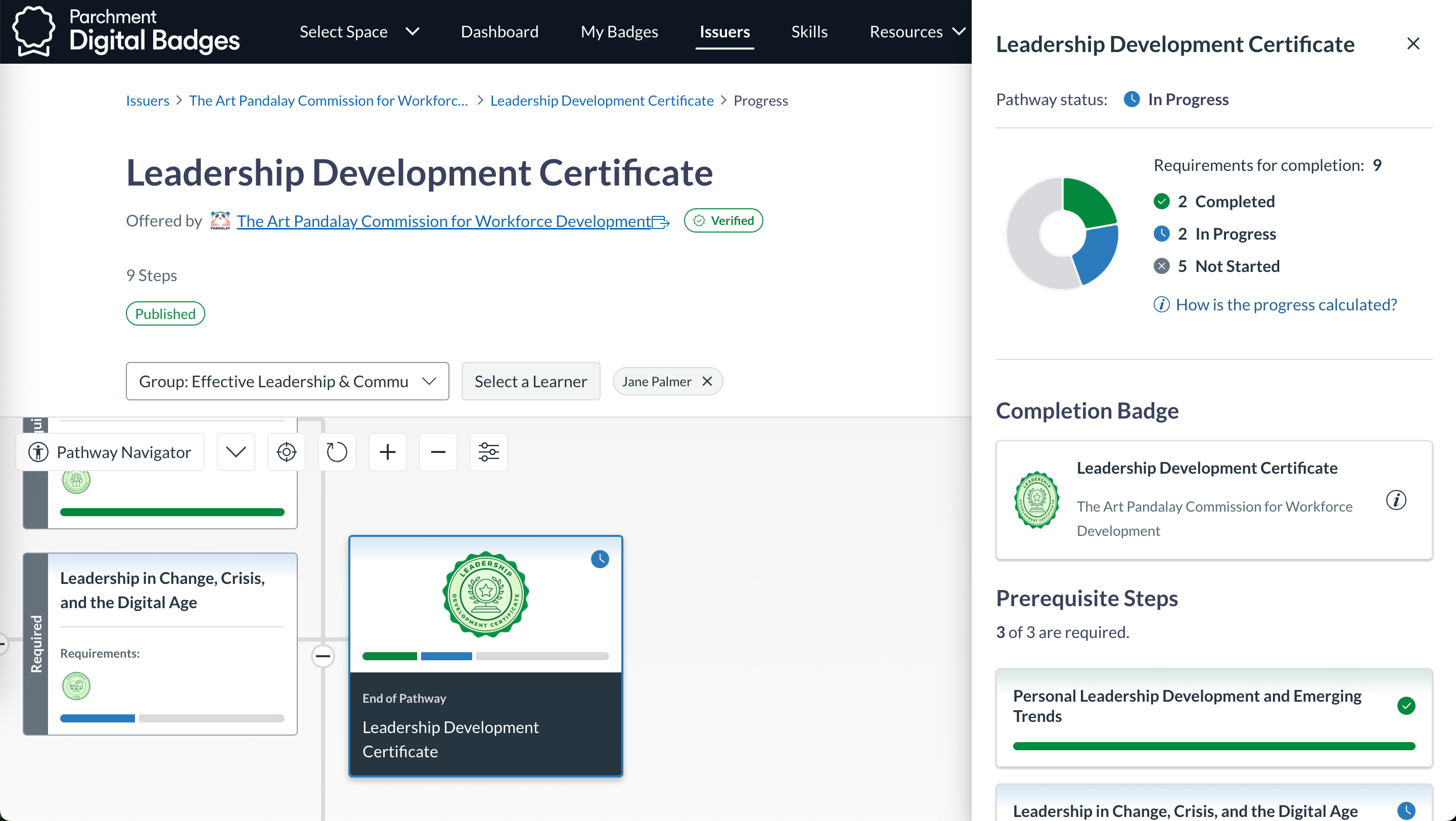Reset the pathway view with the refresh icon

(x=336, y=451)
